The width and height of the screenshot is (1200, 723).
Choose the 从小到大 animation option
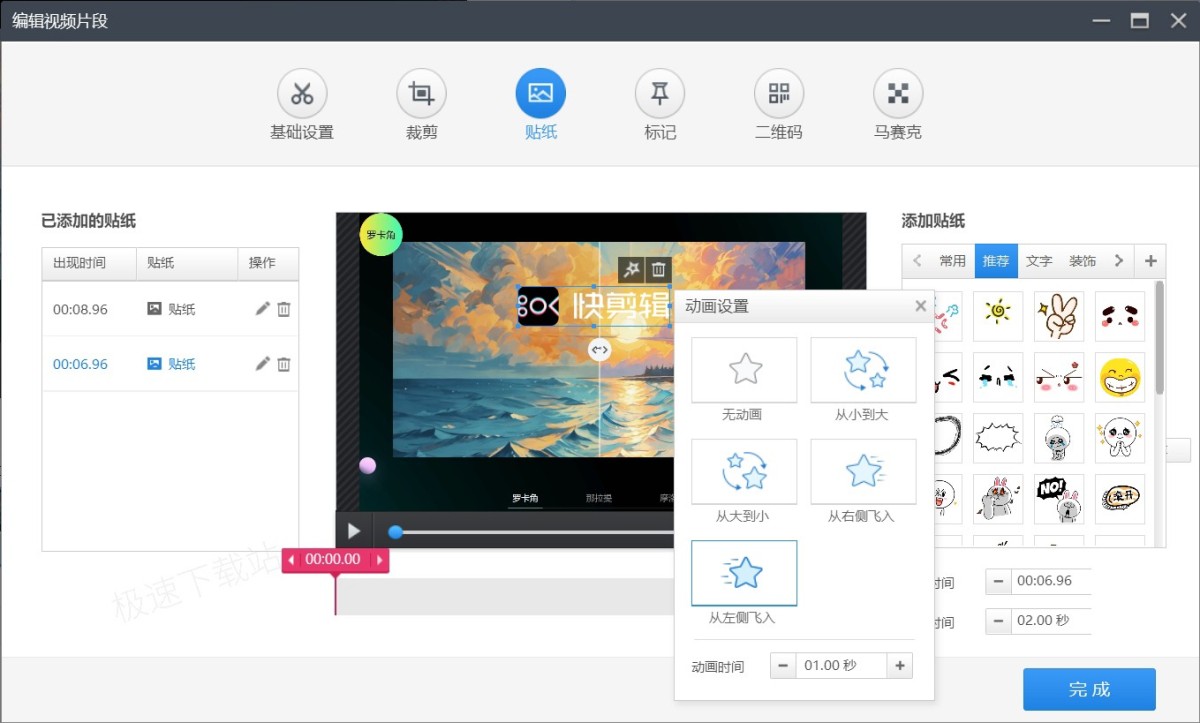[x=863, y=370]
